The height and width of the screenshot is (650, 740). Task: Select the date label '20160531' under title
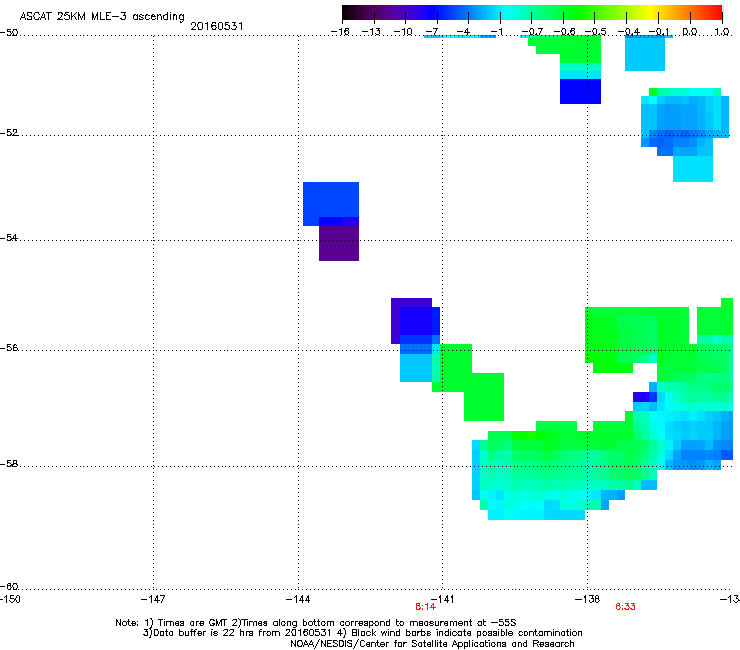pyautogui.click(x=217, y=26)
